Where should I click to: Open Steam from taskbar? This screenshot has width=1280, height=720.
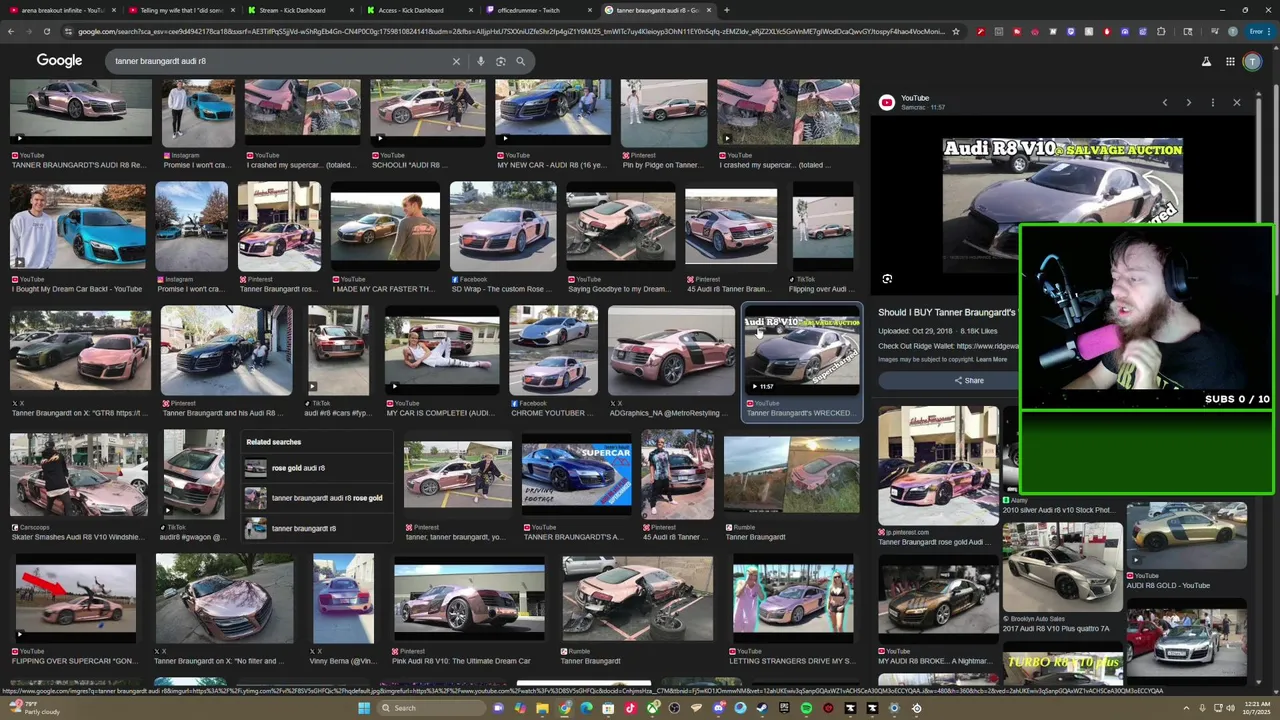762,708
